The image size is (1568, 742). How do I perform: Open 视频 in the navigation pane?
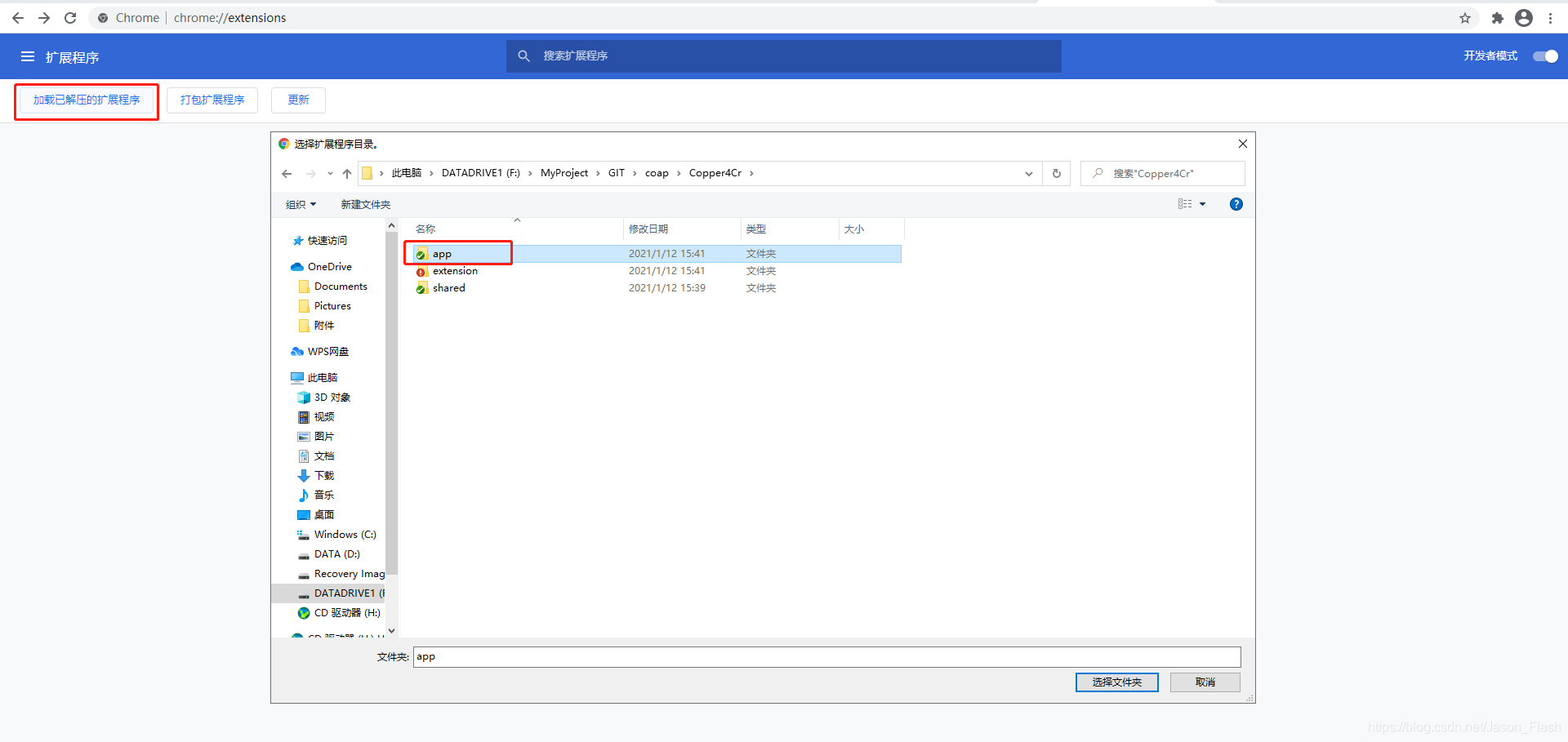(x=324, y=417)
